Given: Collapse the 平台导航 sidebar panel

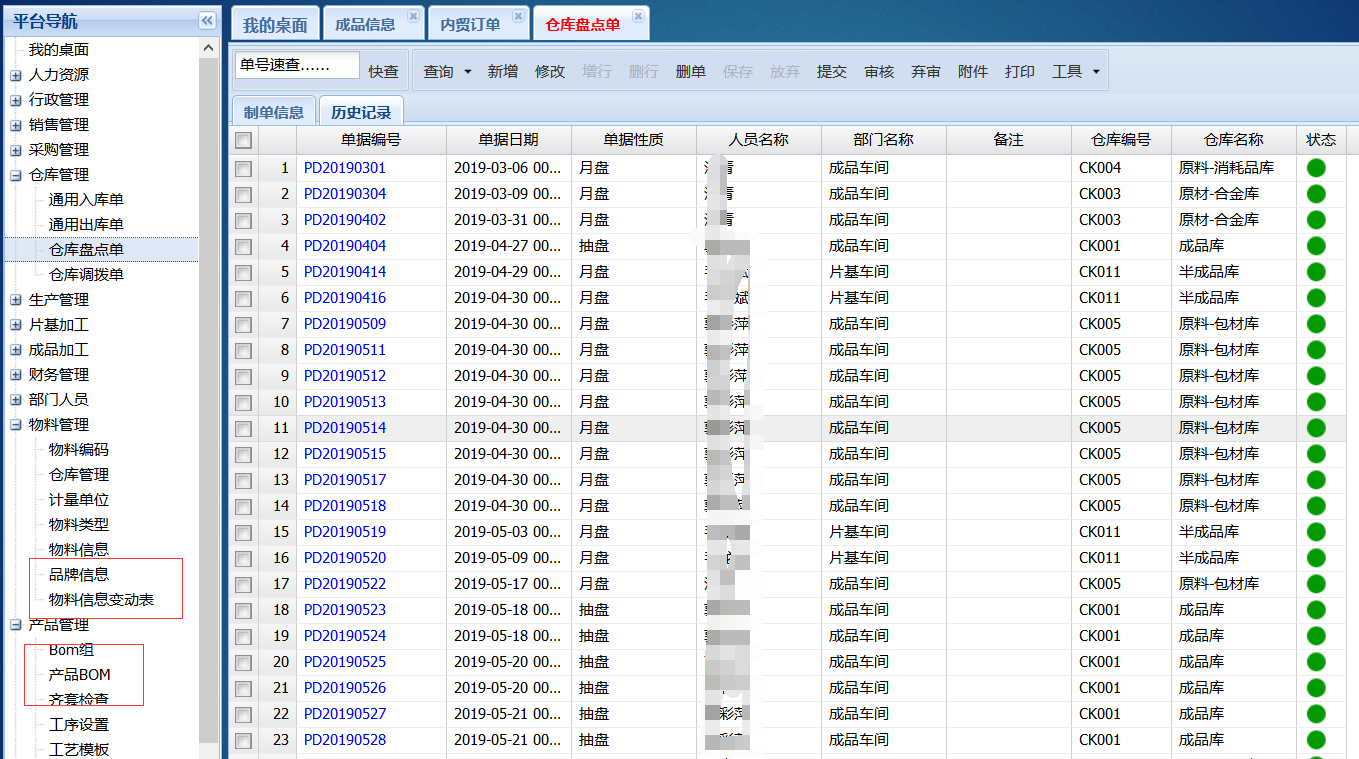Looking at the screenshot, I should click(207, 20).
